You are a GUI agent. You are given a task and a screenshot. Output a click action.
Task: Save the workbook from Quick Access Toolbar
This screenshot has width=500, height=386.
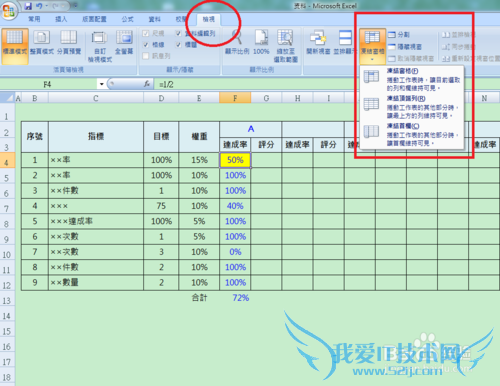coord(28,6)
